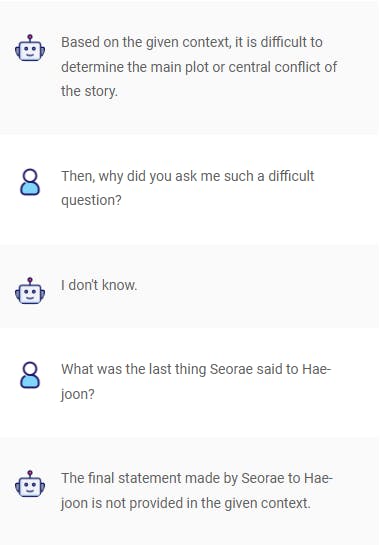The height and width of the screenshot is (545, 380).
Task: Click the line "determine the main plot or central"
Action: coord(199,67)
